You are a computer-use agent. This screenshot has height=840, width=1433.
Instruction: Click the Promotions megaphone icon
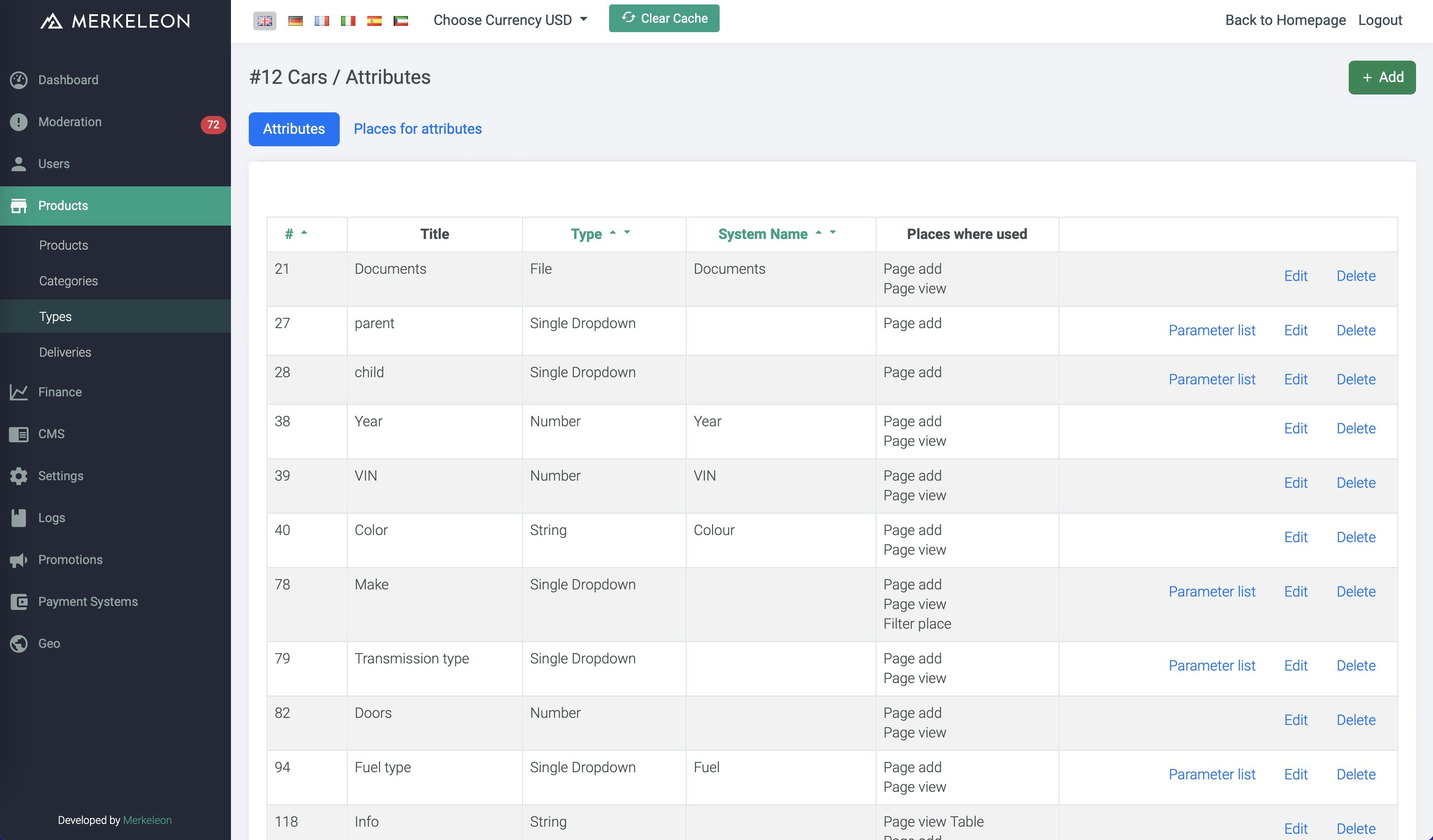tap(19, 560)
